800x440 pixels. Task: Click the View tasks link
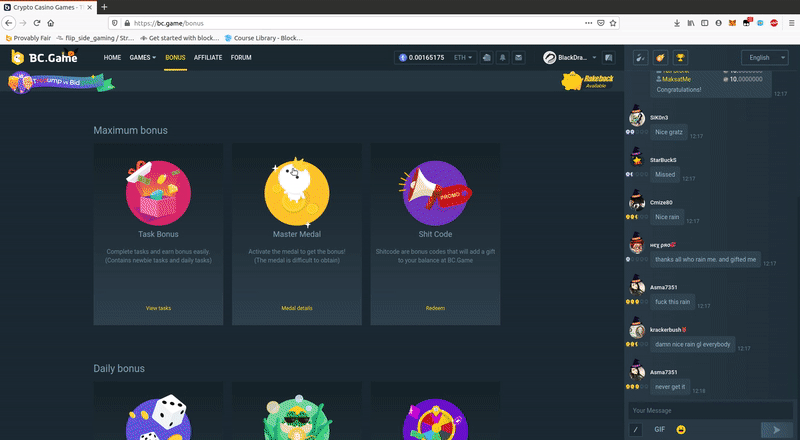[158, 308]
